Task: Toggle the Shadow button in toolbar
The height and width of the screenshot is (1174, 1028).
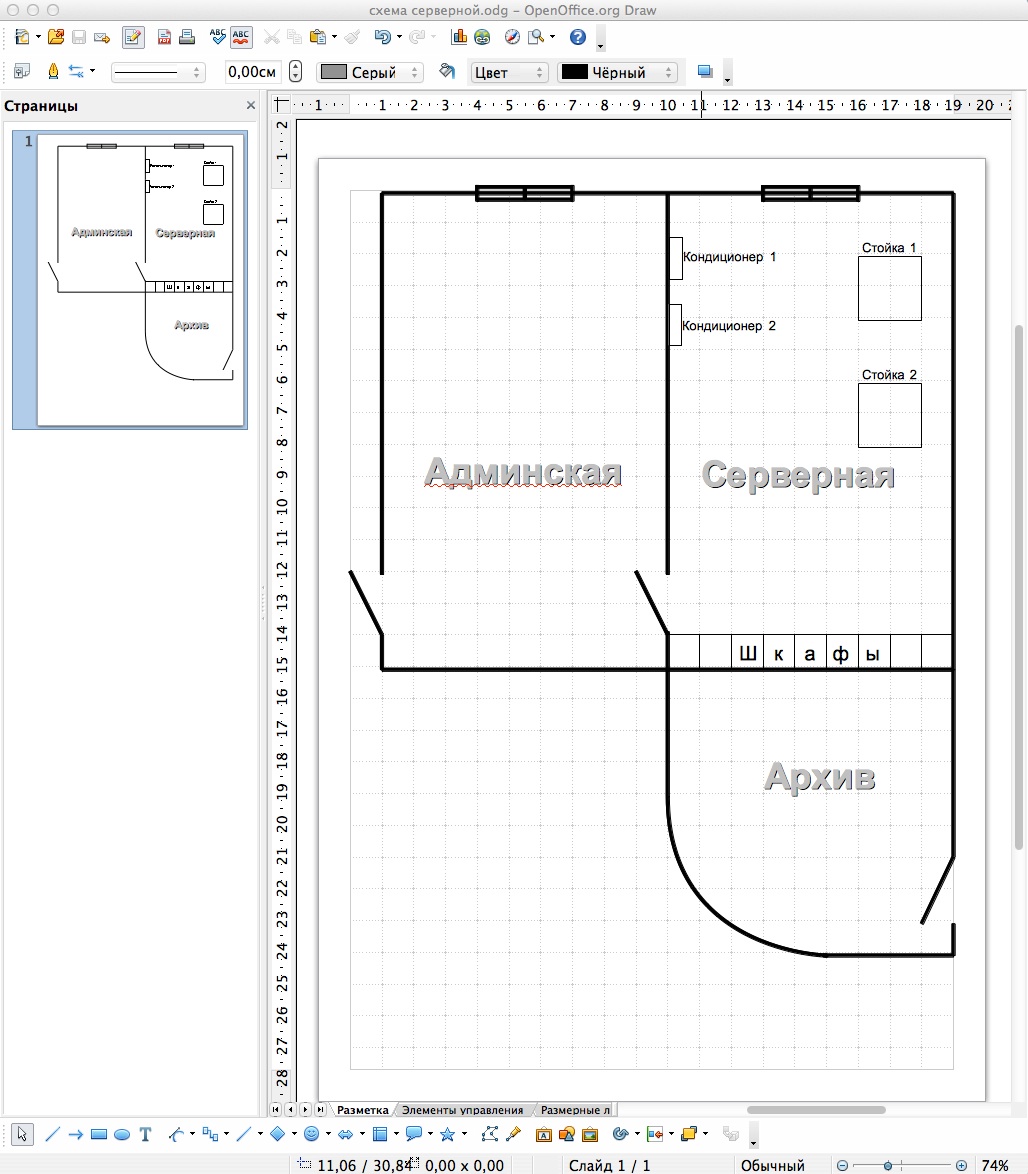Action: tap(705, 72)
